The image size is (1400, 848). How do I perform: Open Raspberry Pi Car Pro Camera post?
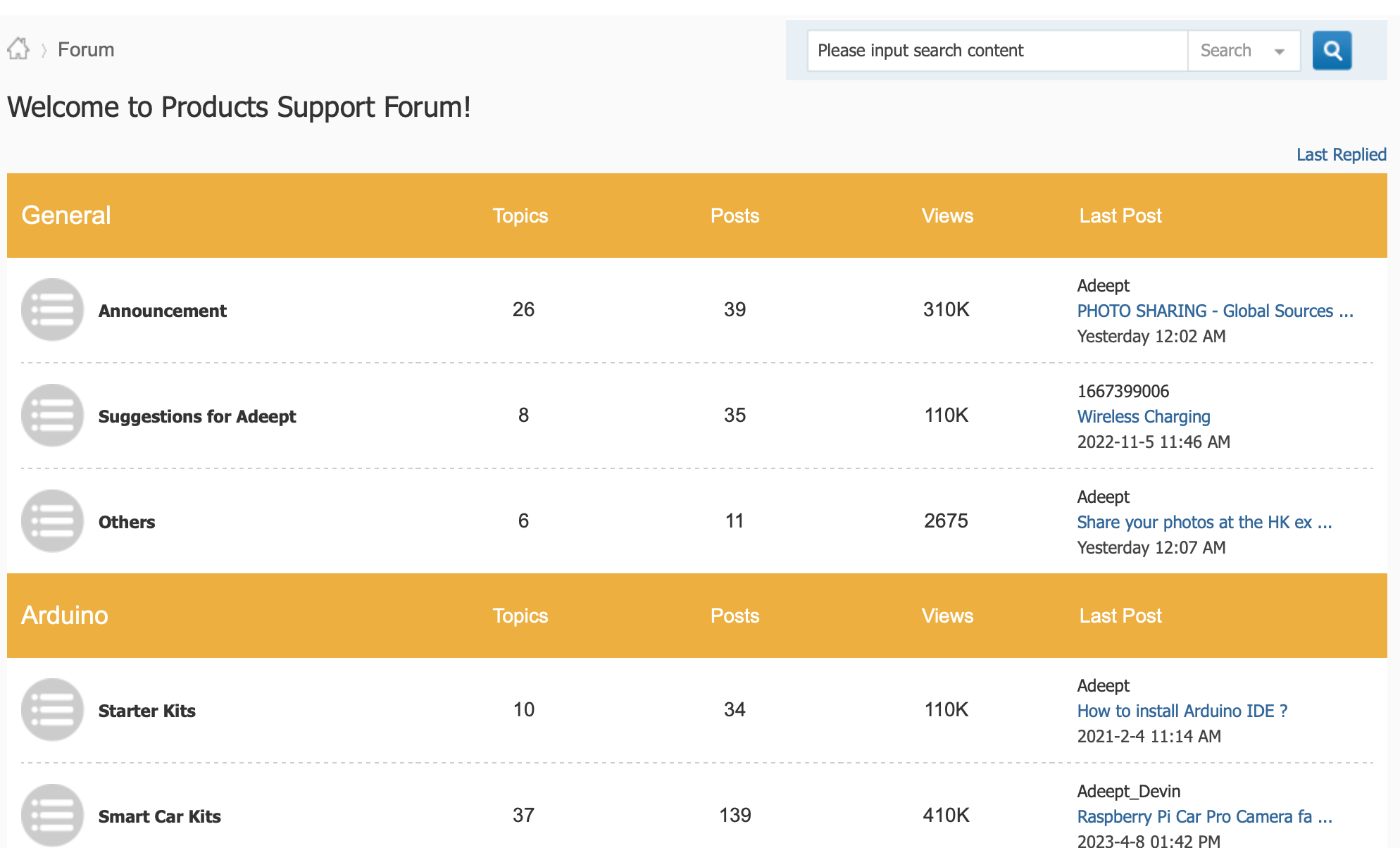pos(1205,816)
